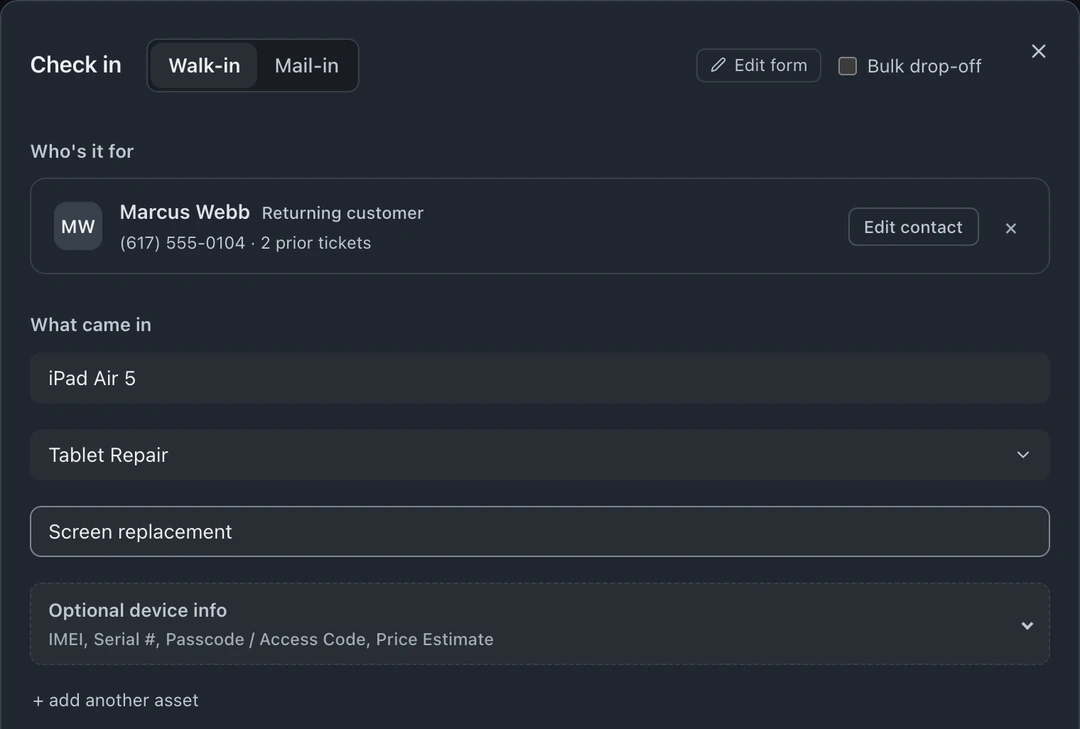Screen dimensions: 1080x729
Task: Close the Check in dialog
Action: (x=1038, y=52)
